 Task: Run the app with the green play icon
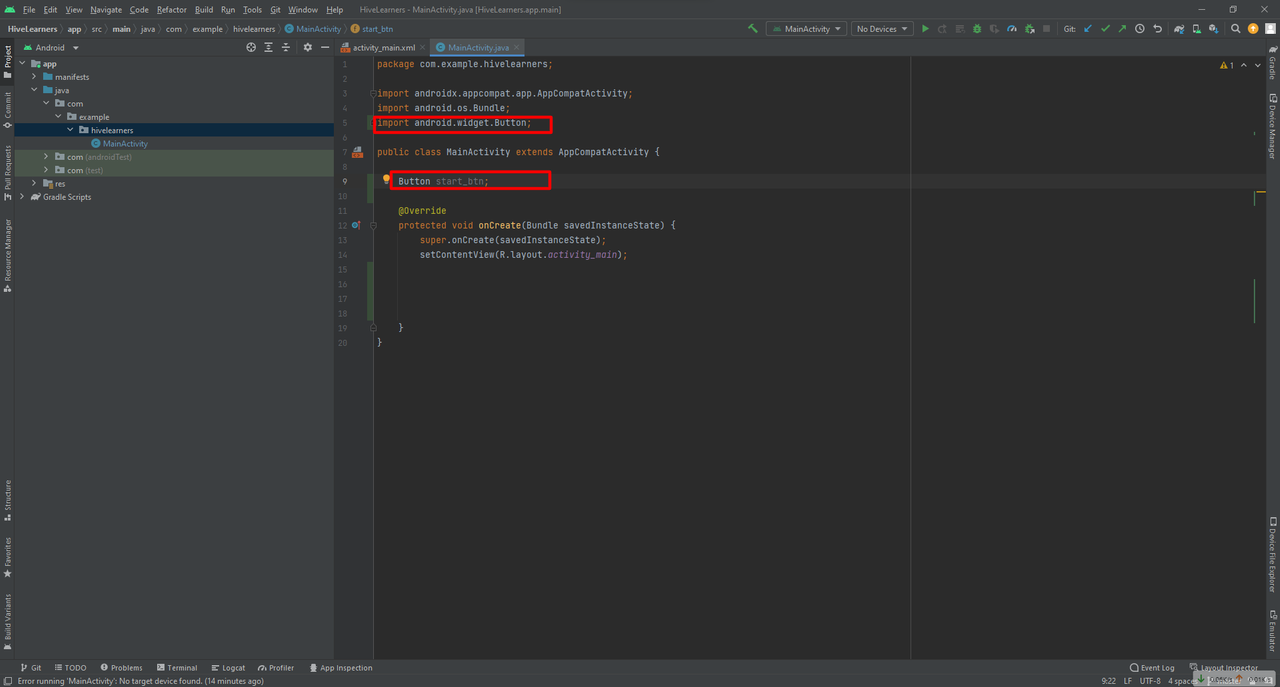(x=925, y=29)
